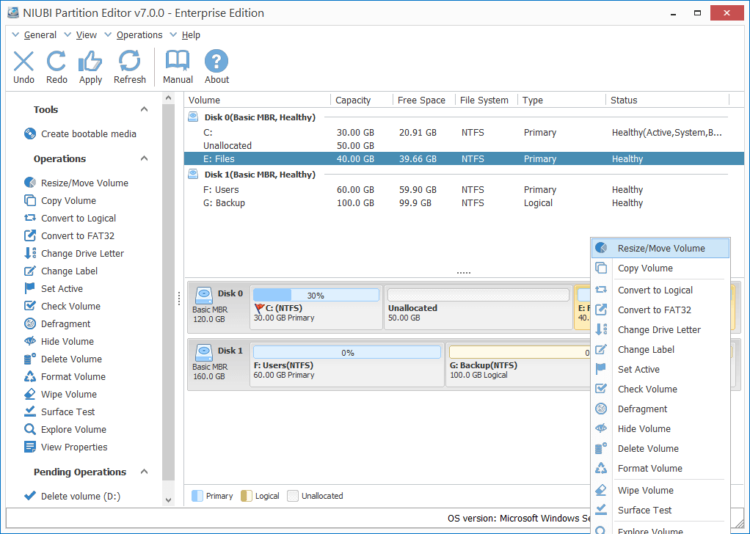The width and height of the screenshot is (750, 534).
Task: Select Hide Volume in left sidebar
Action: pos(58,342)
